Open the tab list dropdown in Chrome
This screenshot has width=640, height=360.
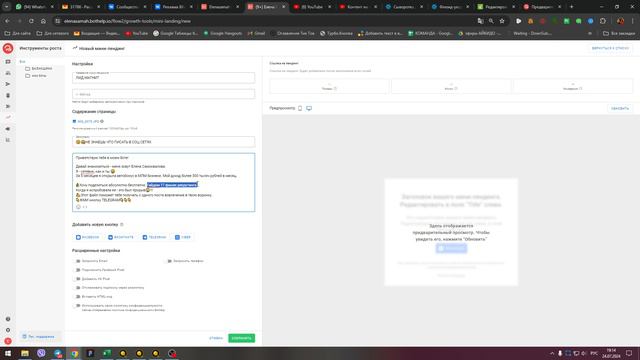[7, 7]
